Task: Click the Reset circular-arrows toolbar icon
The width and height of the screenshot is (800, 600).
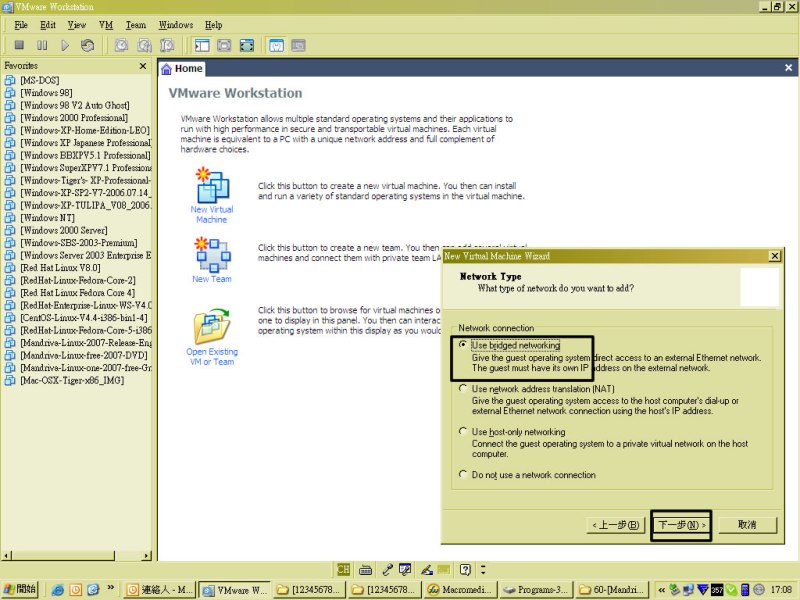Action: [x=88, y=45]
